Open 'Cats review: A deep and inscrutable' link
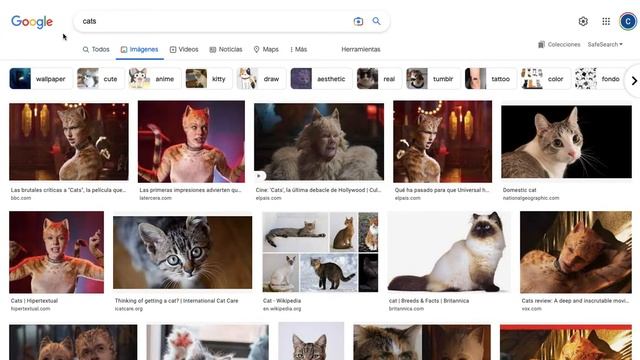This screenshot has width=640, height=360. (576, 300)
